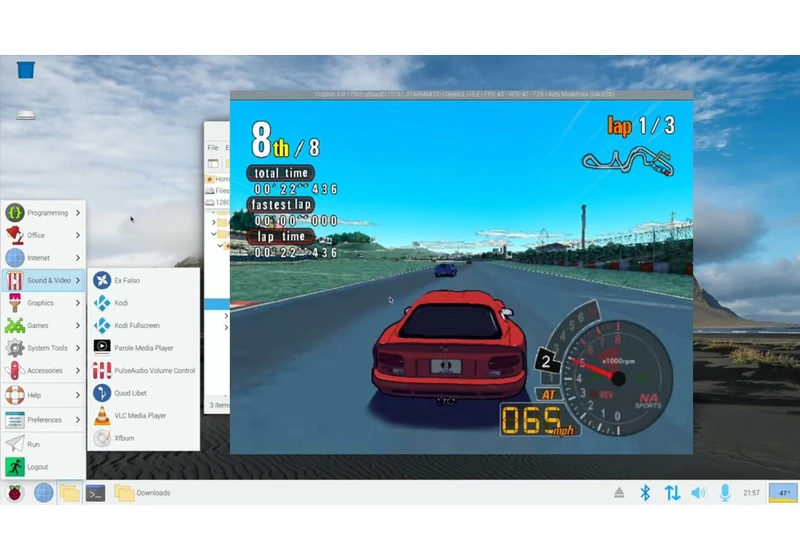Expand arrow next to System Tools
This screenshot has width=800, height=560.
click(x=78, y=348)
